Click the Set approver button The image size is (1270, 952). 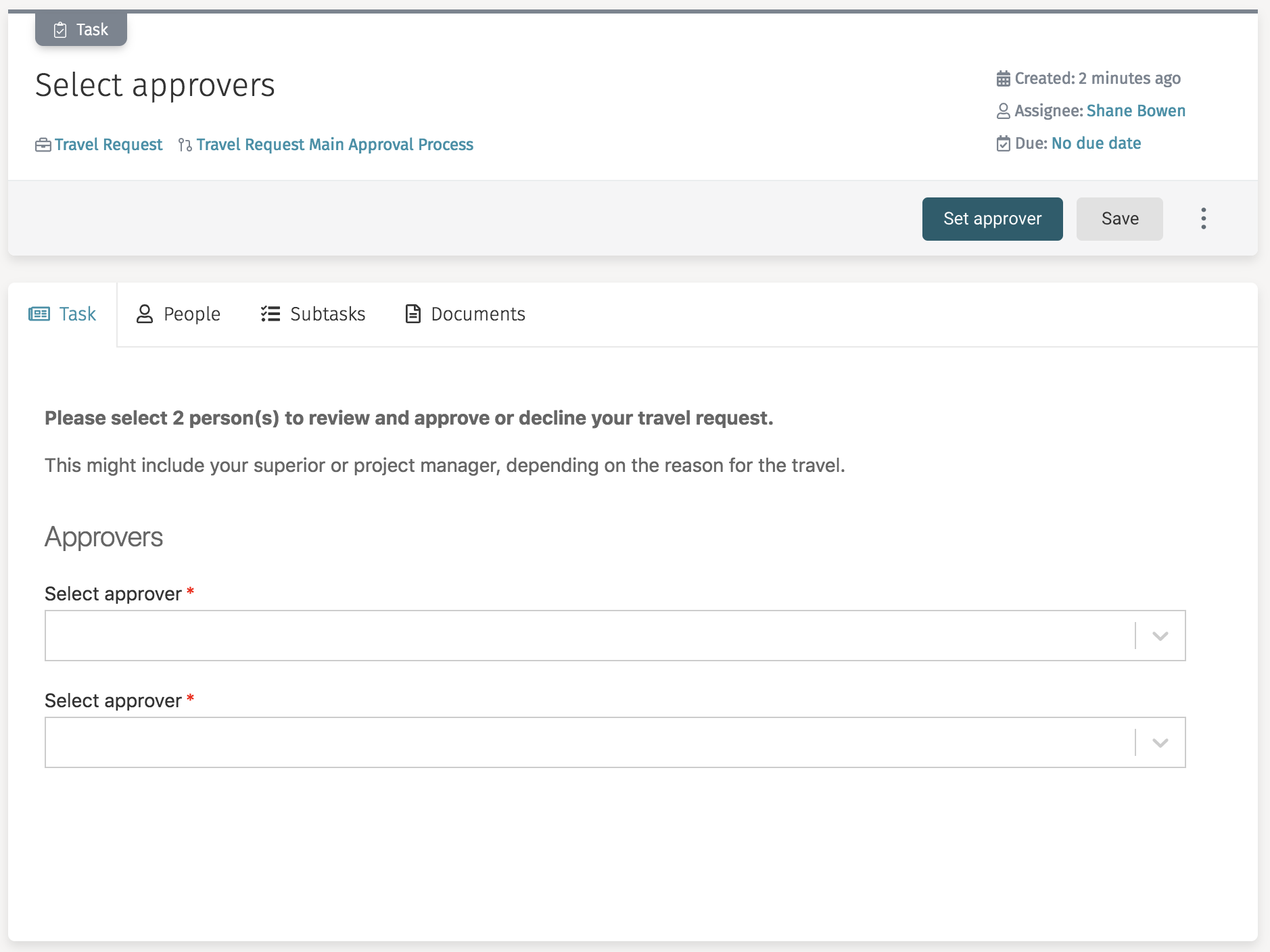click(992, 218)
